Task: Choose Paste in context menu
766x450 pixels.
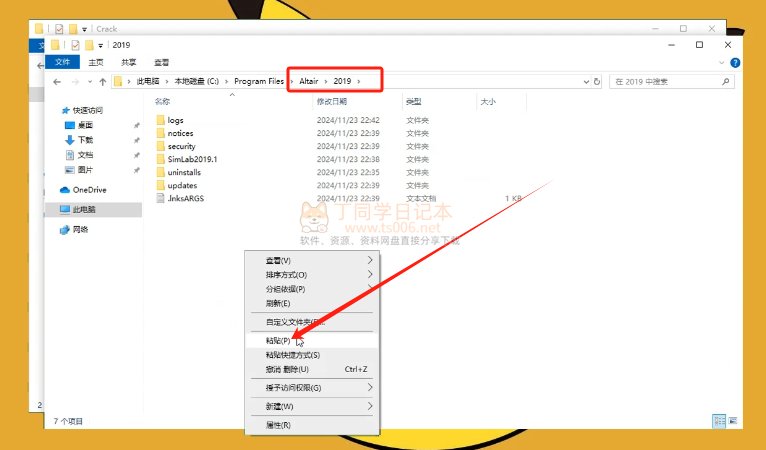Action: (312, 341)
